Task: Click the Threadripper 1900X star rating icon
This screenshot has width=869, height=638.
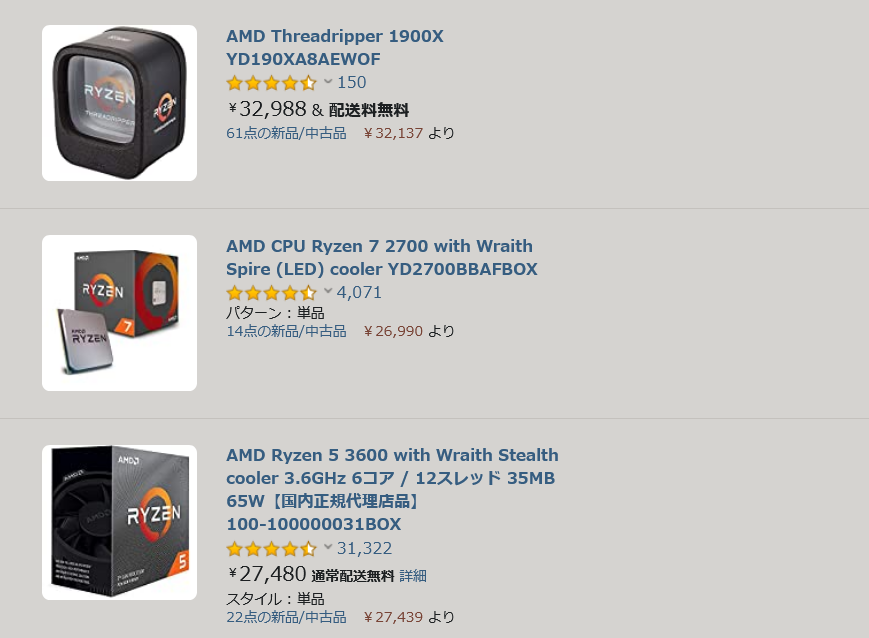Action: click(x=271, y=83)
